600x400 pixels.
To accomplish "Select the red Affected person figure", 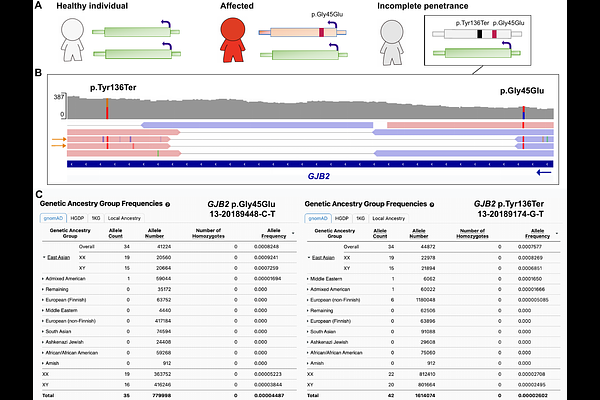I will pyautogui.click(x=233, y=41).
